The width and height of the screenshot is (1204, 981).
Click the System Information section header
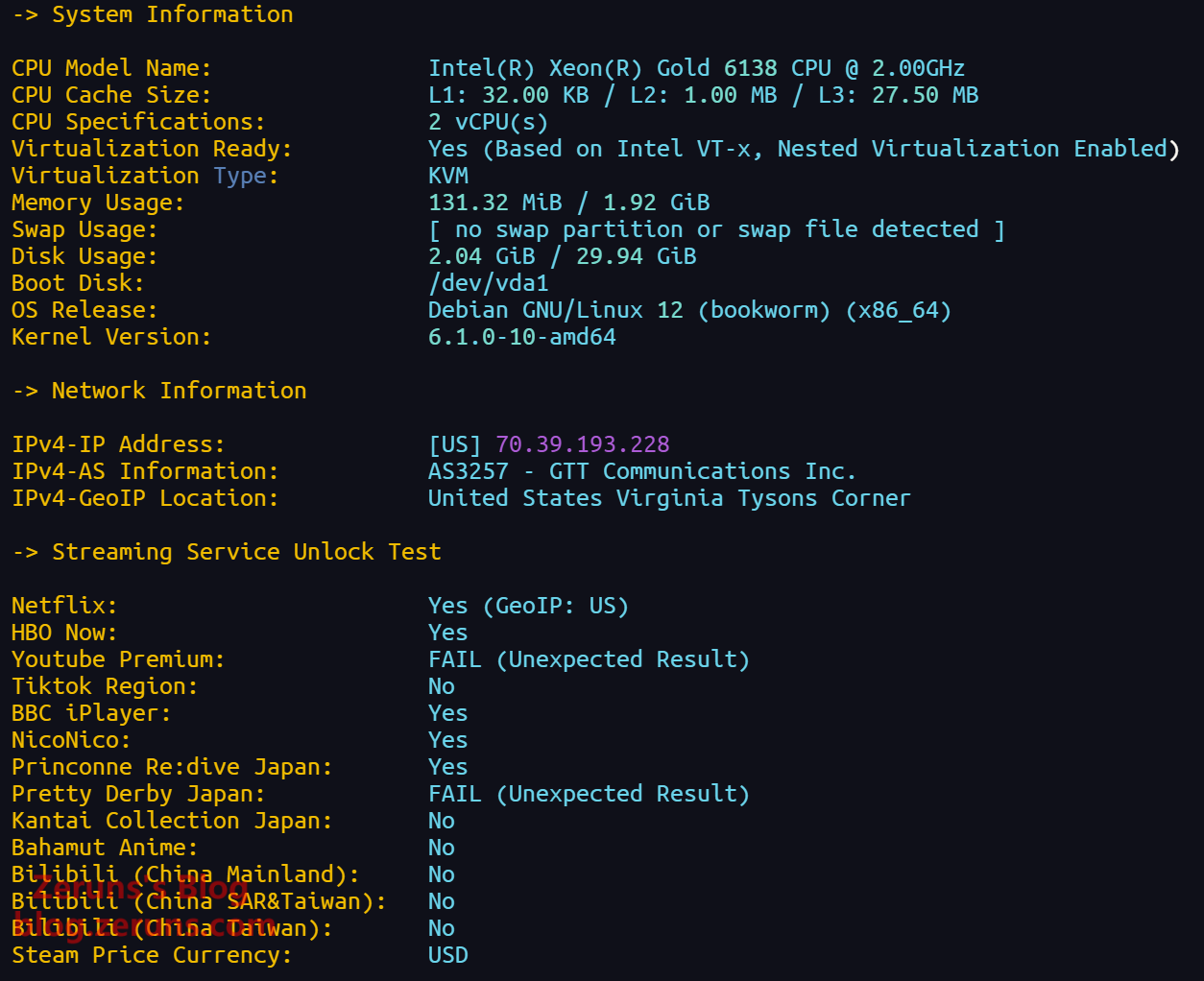(x=172, y=14)
